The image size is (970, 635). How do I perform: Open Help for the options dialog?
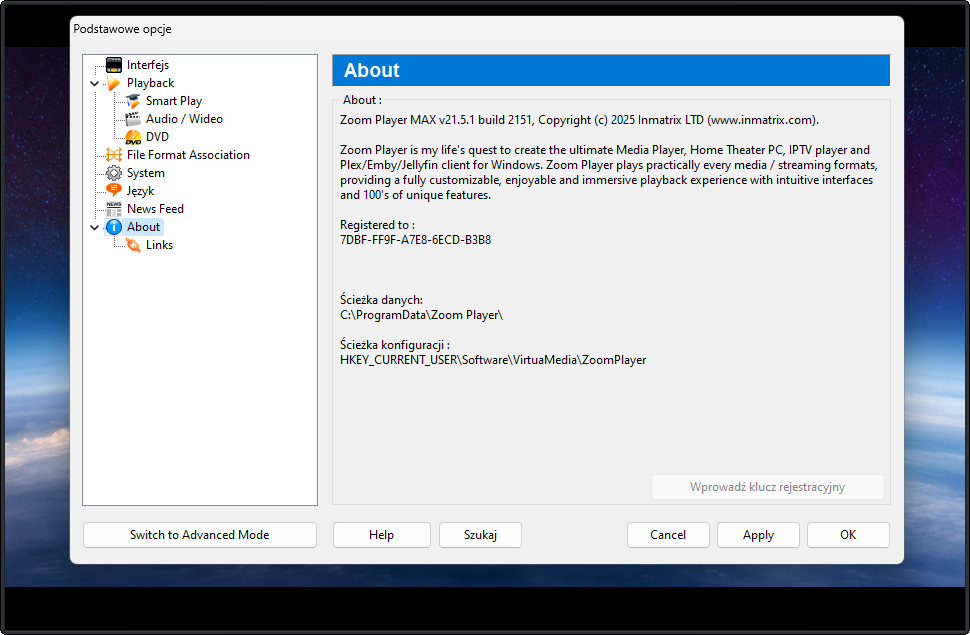(x=382, y=535)
